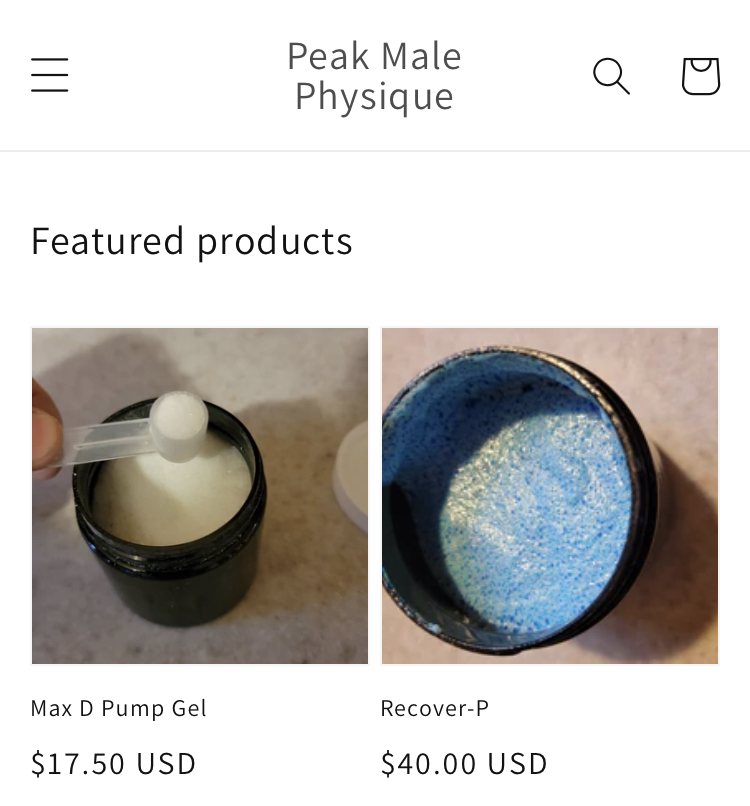Click the $40.00 USD price
The image size is (750, 806).
[464, 763]
